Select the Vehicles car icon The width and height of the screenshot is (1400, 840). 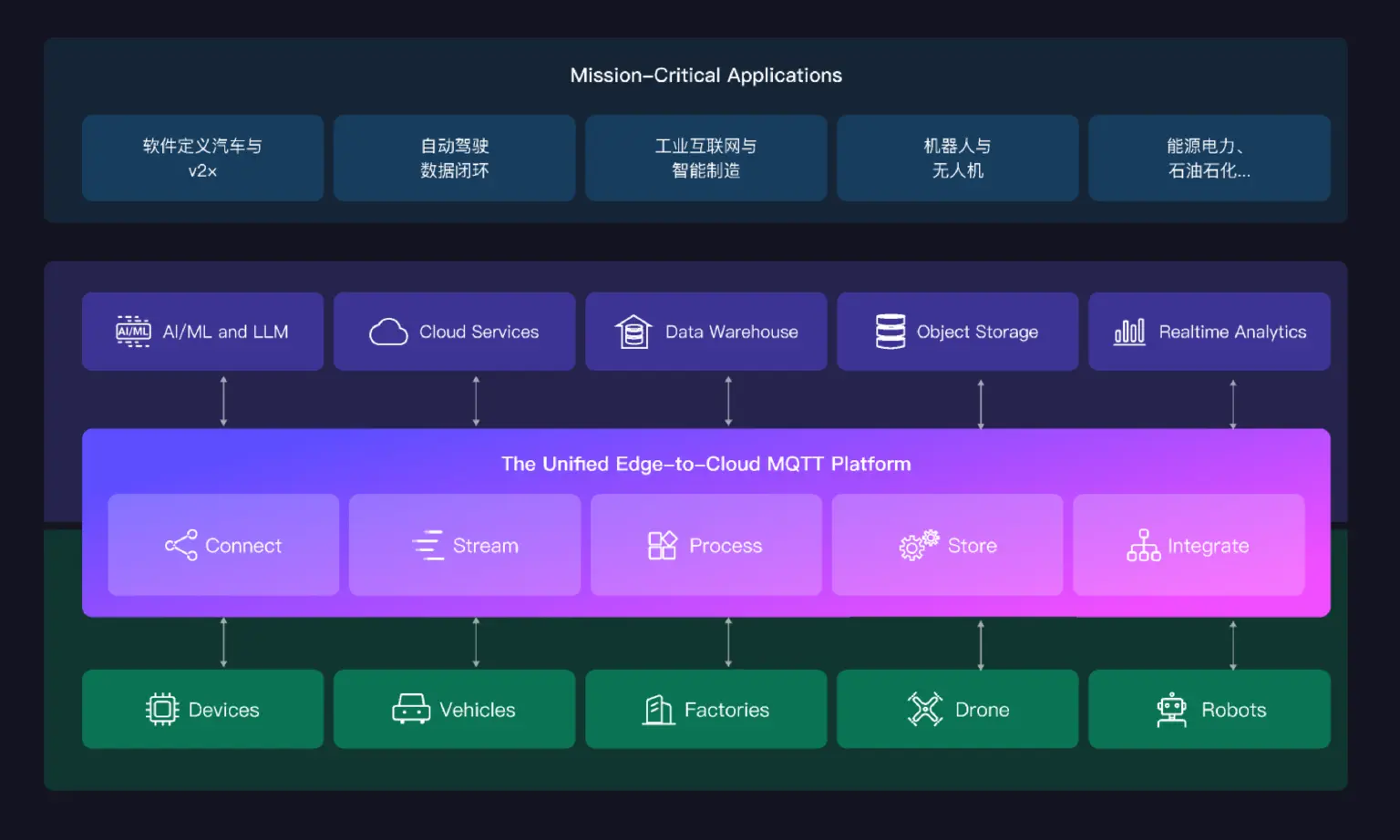(411, 709)
